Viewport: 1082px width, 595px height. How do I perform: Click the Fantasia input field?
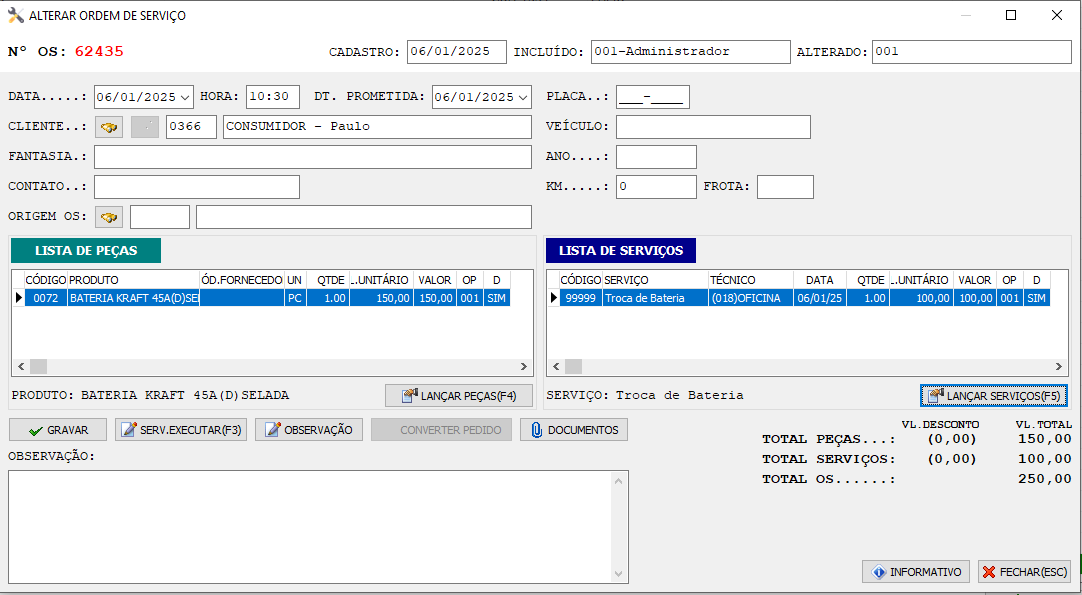click(x=313, y=157)
